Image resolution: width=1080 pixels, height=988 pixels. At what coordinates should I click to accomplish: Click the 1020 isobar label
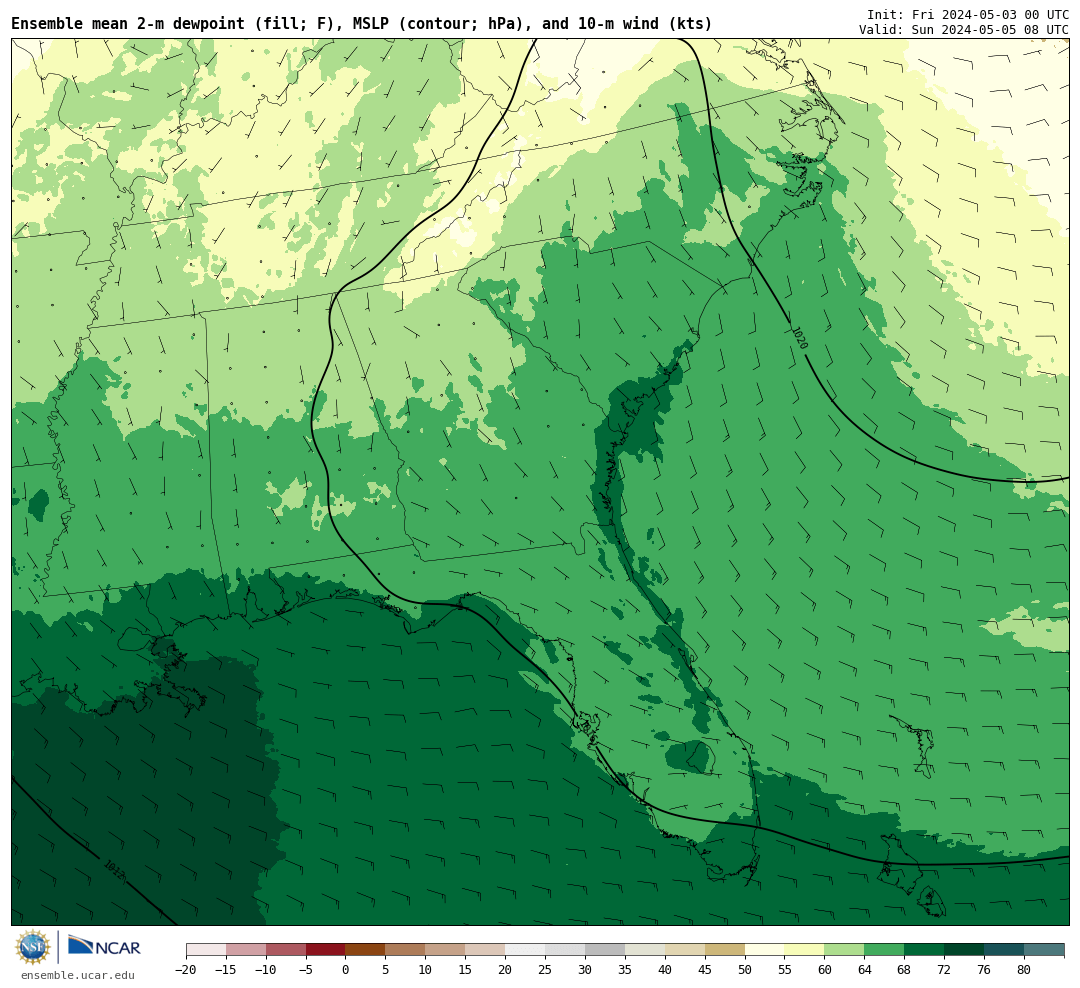(x=799, y=338)
